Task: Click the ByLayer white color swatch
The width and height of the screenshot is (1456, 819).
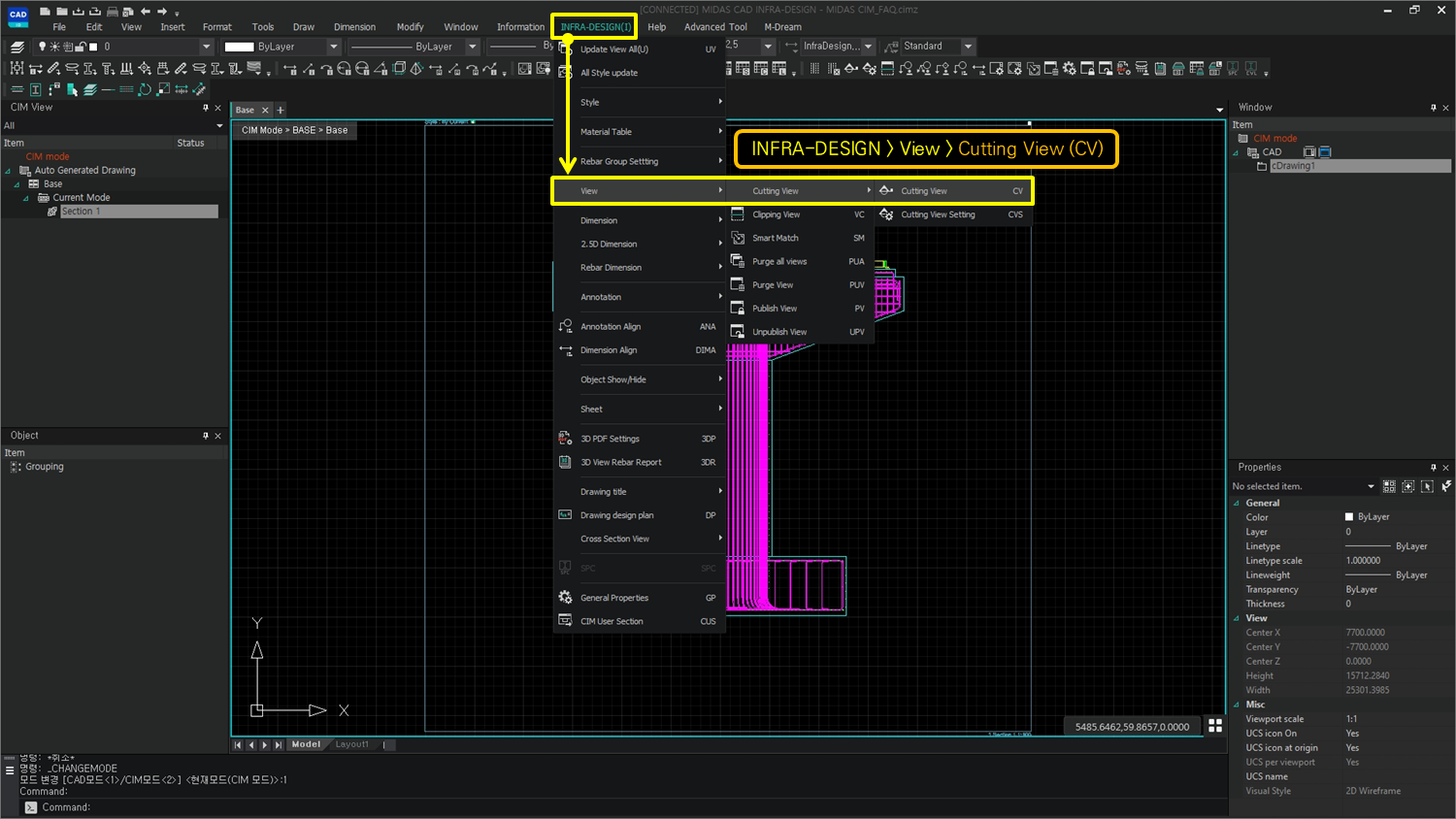Action: point(239,47)
